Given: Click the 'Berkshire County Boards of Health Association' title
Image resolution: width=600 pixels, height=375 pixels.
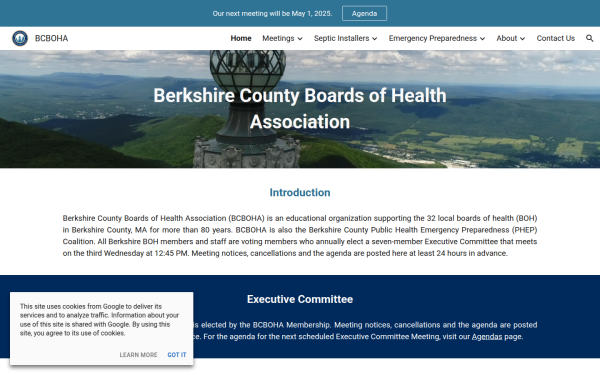Looking at the screenshot, I should point(300,109).
